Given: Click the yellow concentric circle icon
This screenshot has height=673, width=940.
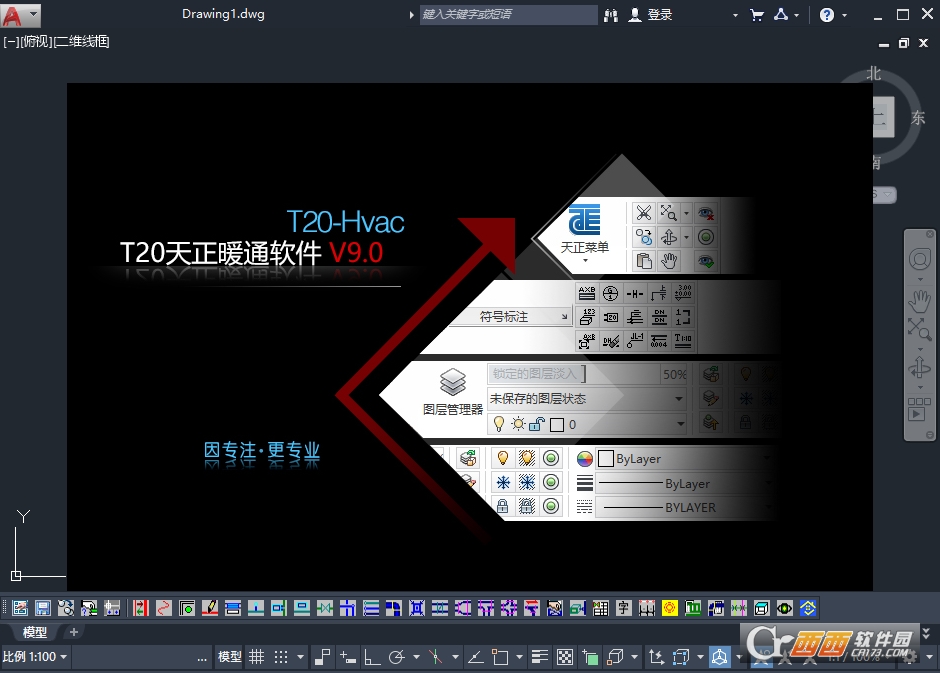Looking at the screenshot, I should pyautogui.click(x=670, y=608).
